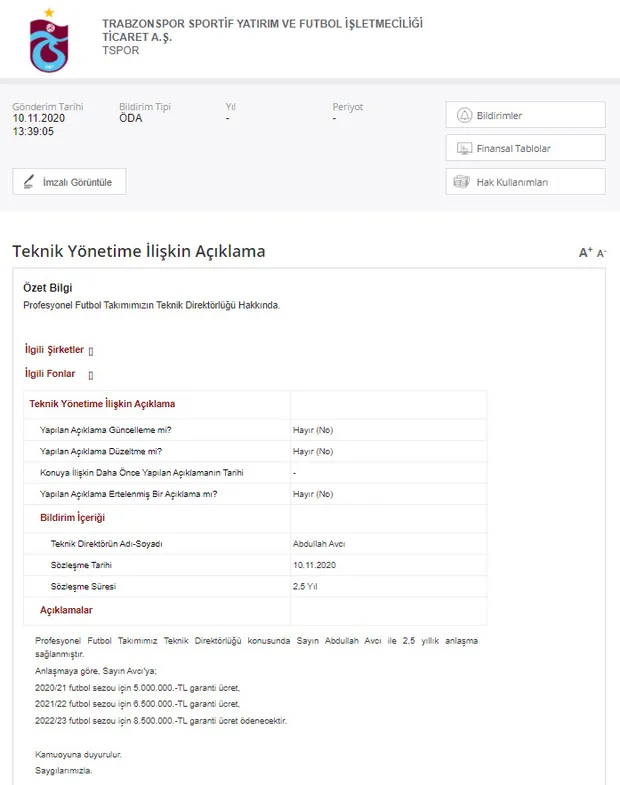Screen dimensions: 620x785
Task: Click the Finansal Tablolar chart icon
Action: point(463,148)
